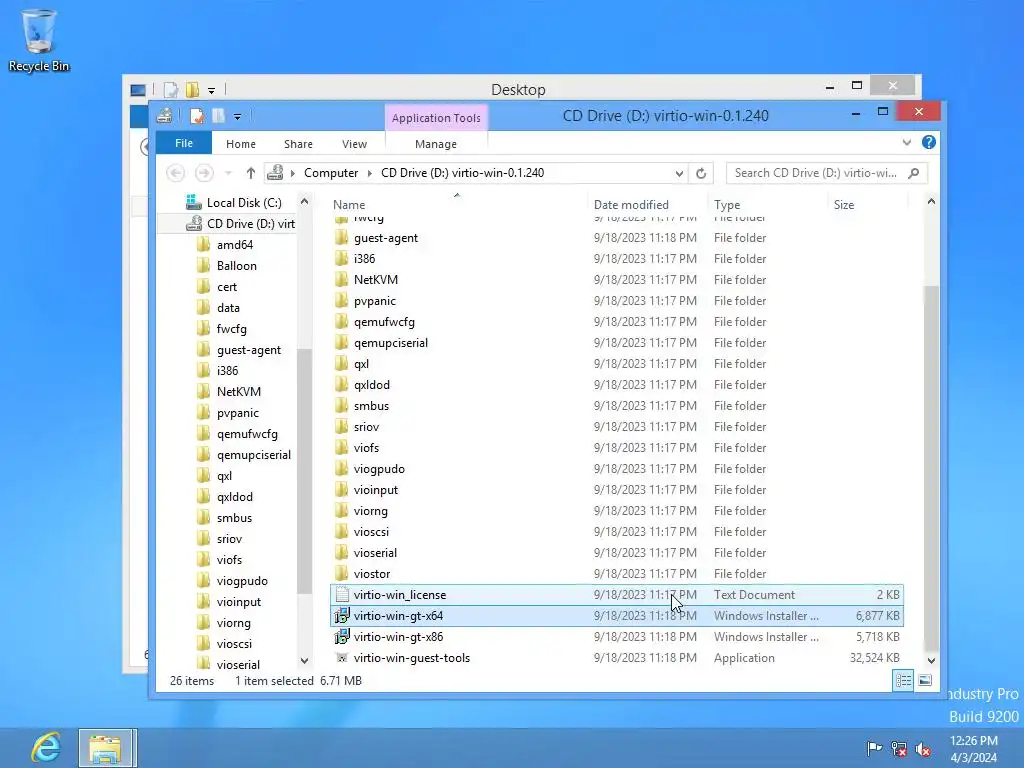Switch to Details view layout button
Image resolution: width=1024 pixels, height=768 pixels.
click(x=903, y=680)
